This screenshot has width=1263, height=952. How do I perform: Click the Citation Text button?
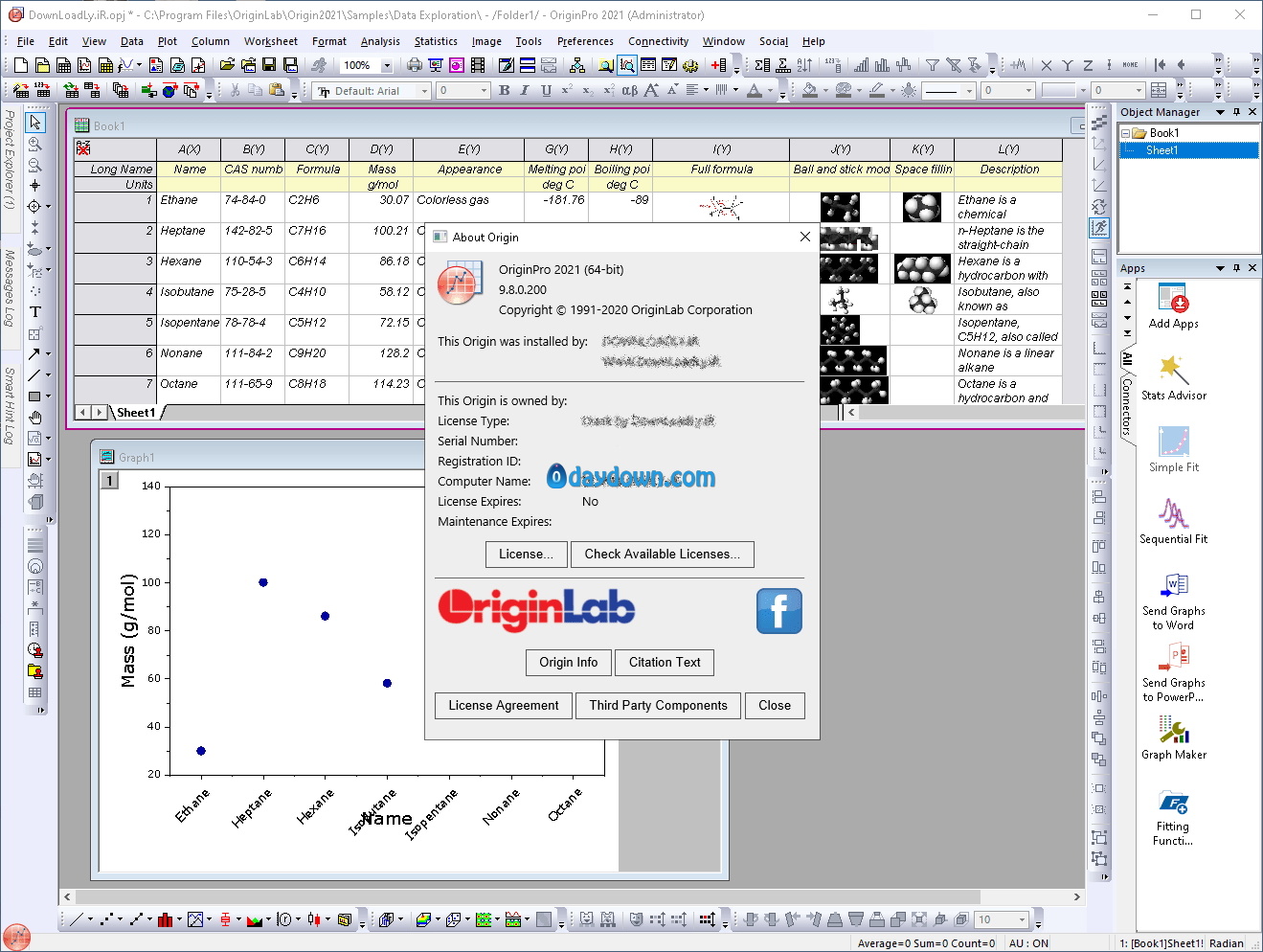tap(665, 663)
